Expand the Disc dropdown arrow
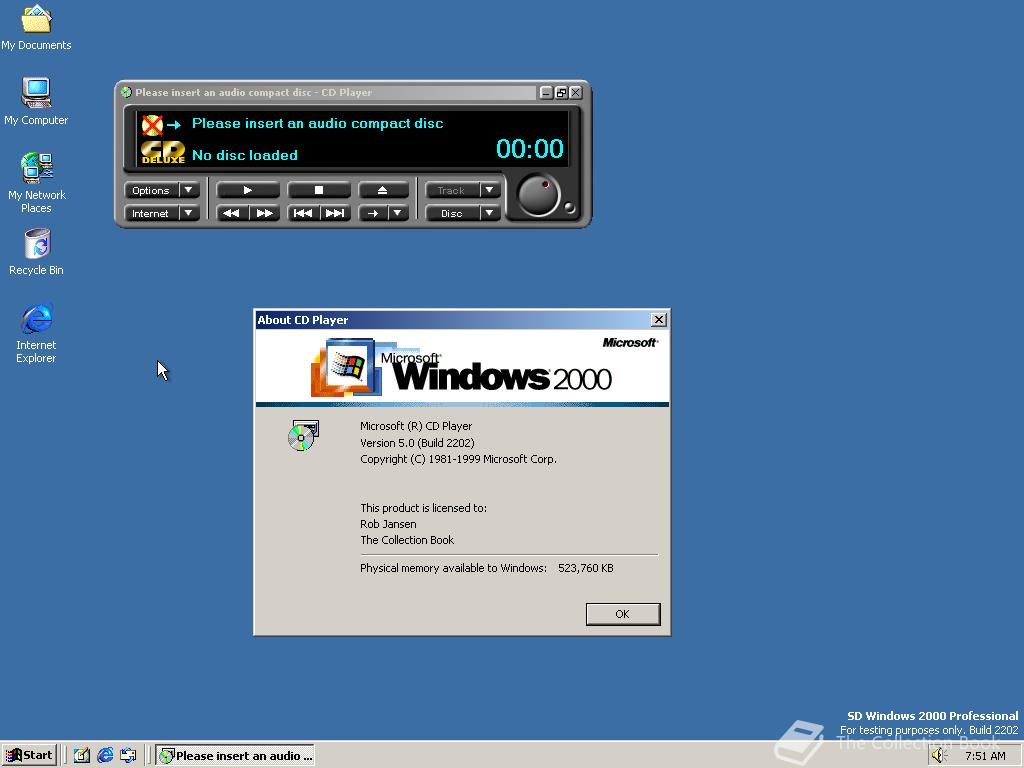 490,213
